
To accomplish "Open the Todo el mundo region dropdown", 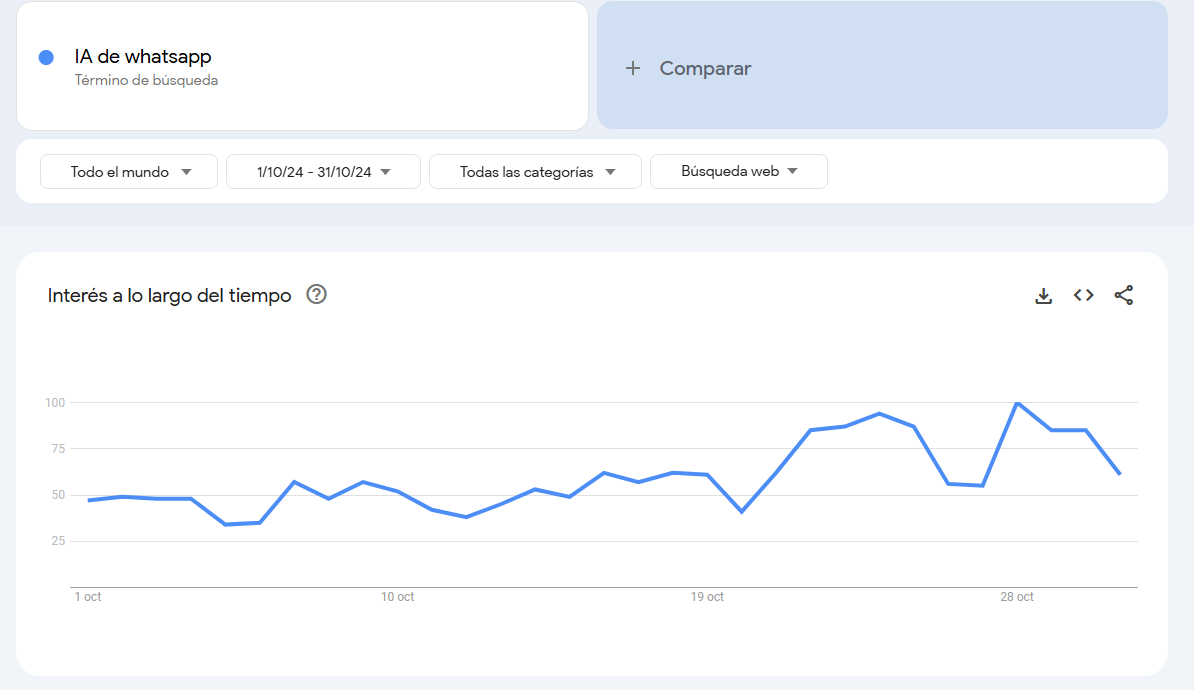I will click(128, 171).
